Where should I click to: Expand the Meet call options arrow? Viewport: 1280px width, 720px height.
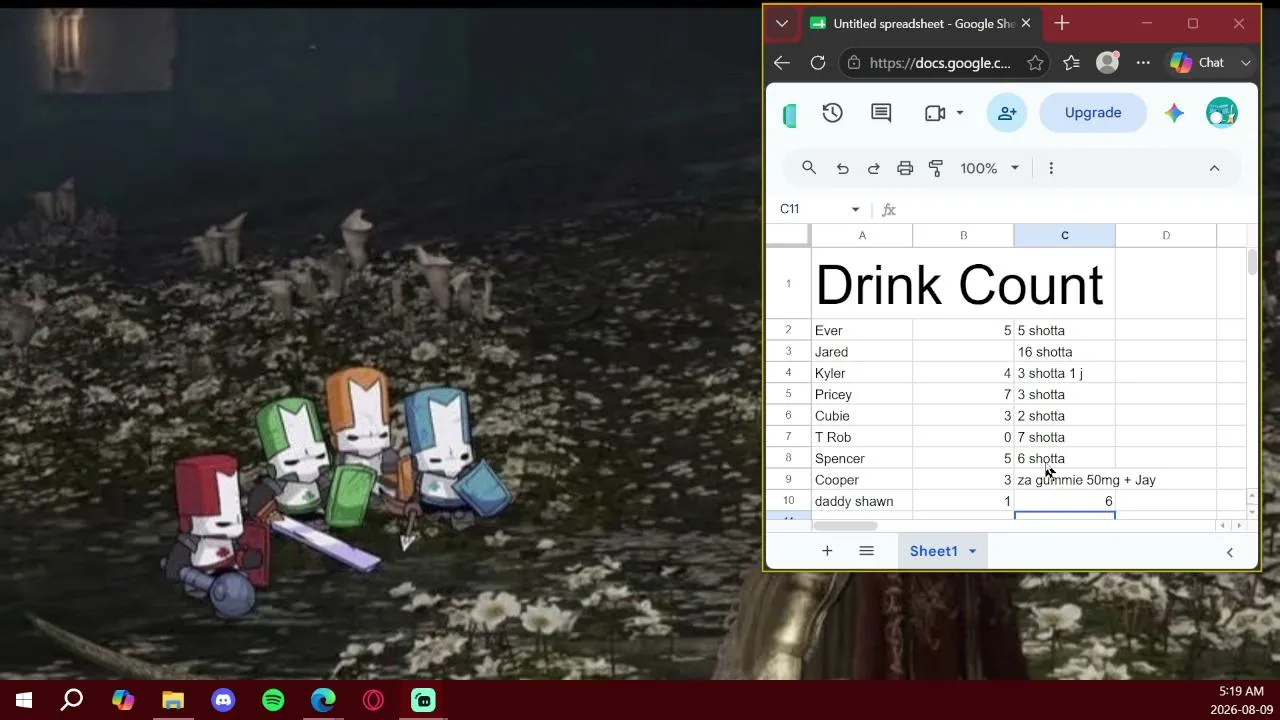(x=960, y=113)
